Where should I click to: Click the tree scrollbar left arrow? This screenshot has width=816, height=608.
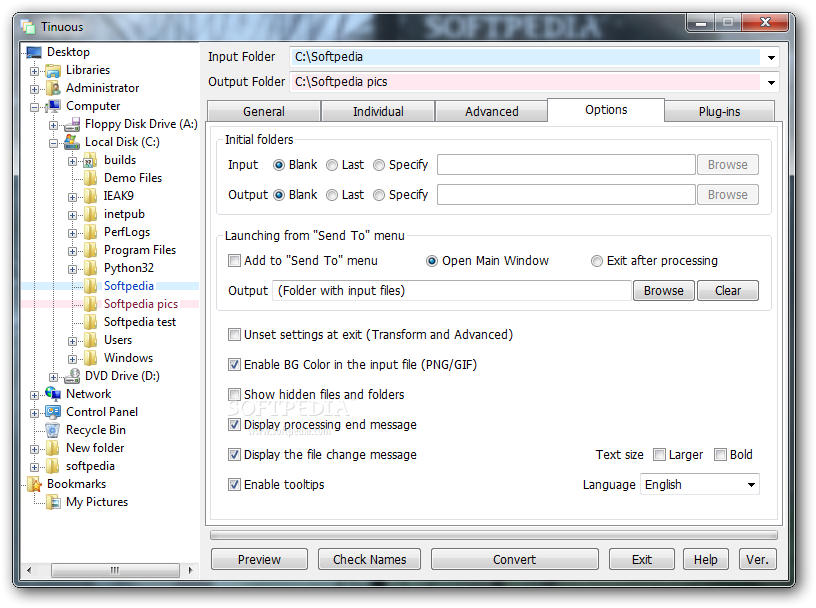click(29, 571)
